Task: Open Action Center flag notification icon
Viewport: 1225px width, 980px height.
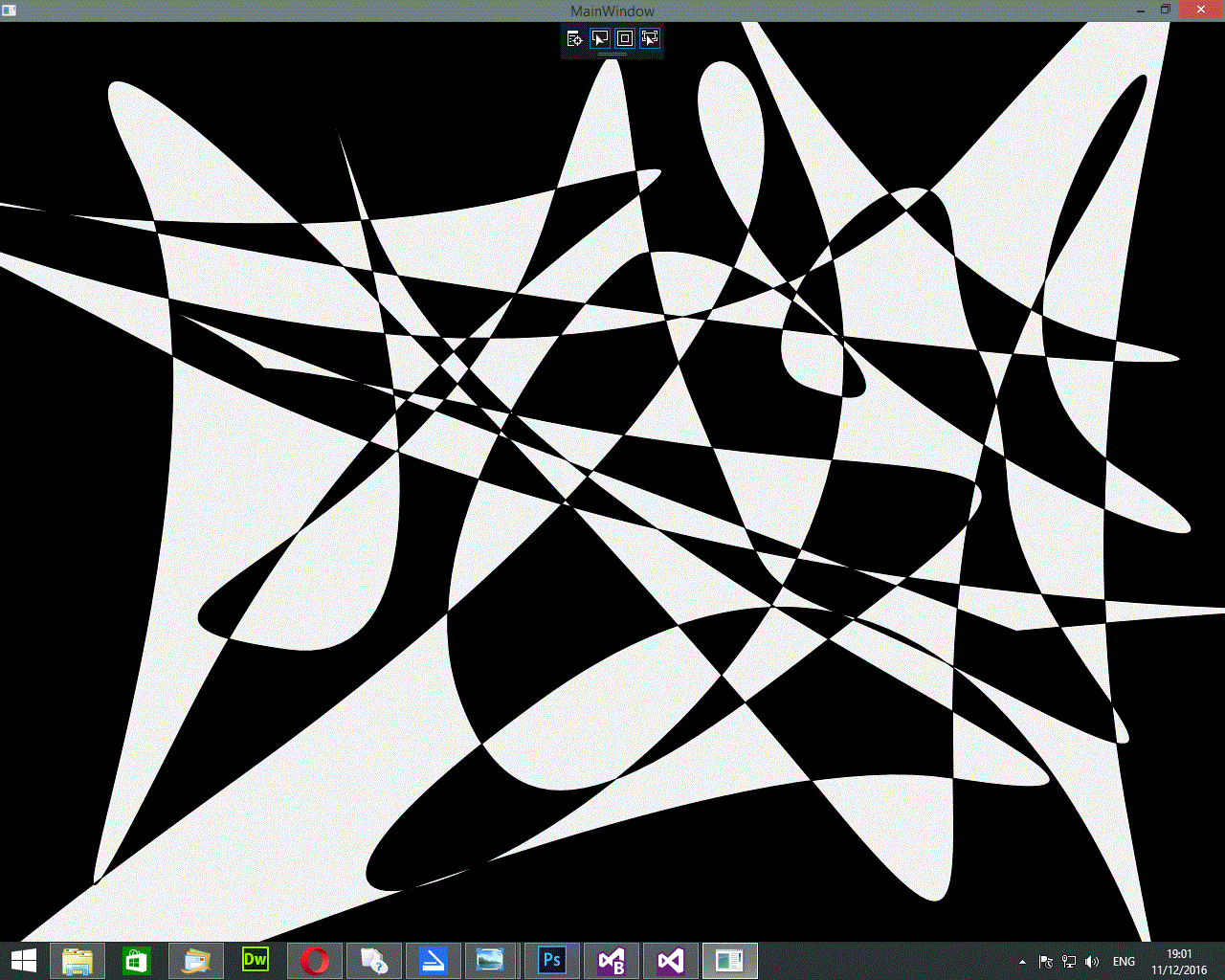Action: coord(1046,962)
